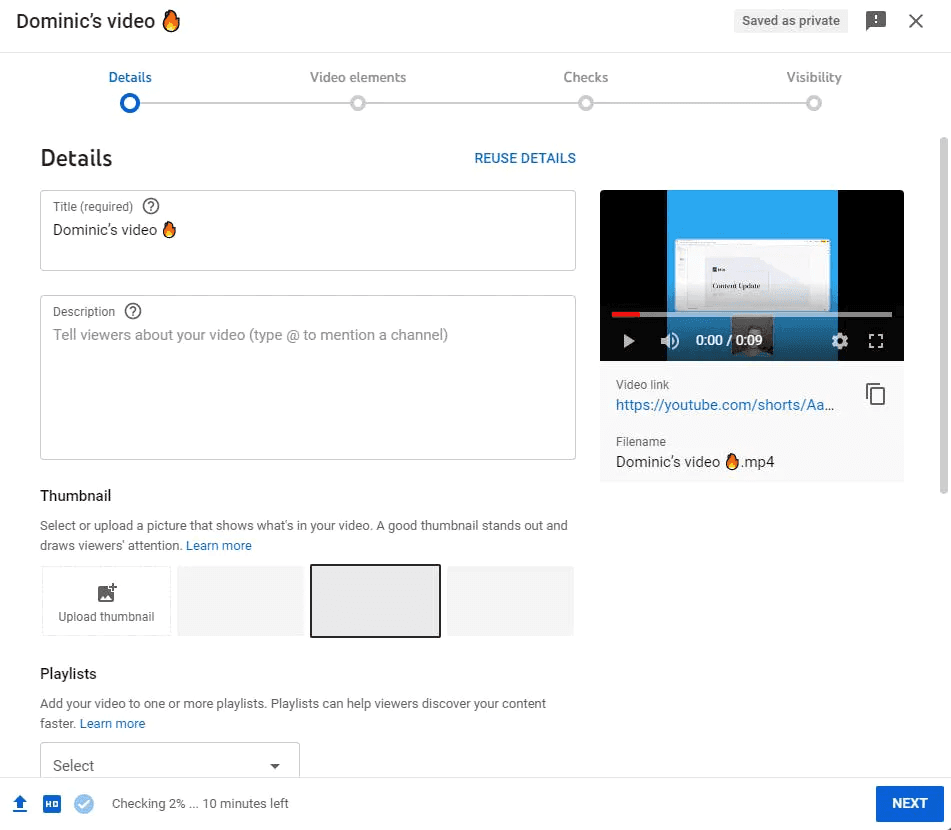This screenshot has height=830, width=951.
Task: Copy the video link
Action: point(875,394)
